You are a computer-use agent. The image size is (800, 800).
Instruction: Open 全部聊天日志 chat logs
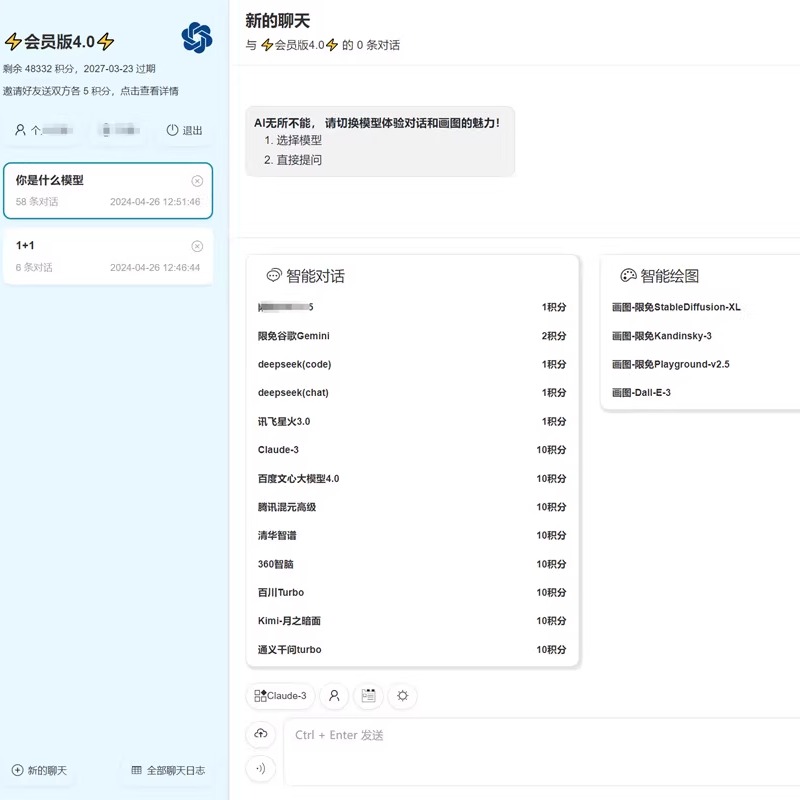[166, 770]
